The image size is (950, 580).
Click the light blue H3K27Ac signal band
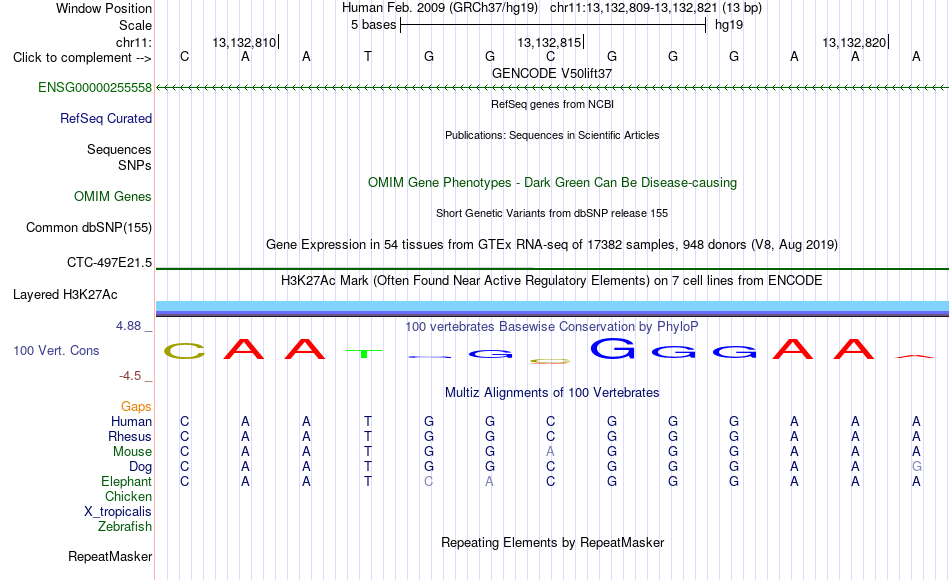click(552, 305)
